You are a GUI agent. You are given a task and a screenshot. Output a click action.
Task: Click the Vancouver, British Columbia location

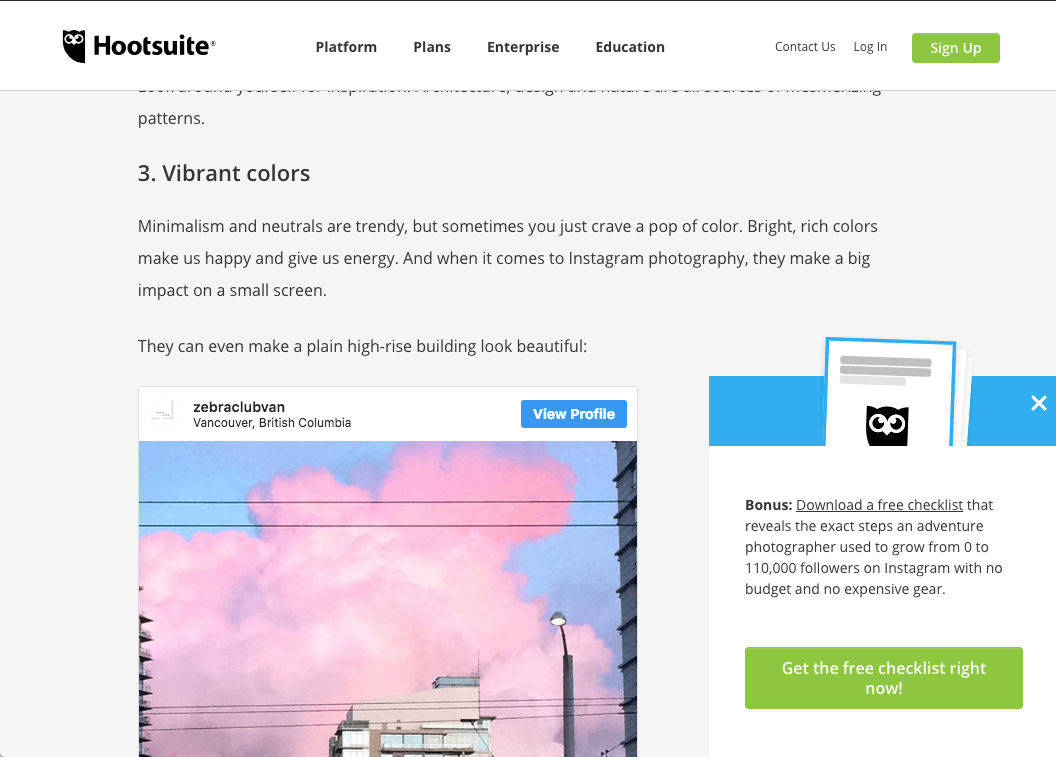272,423
